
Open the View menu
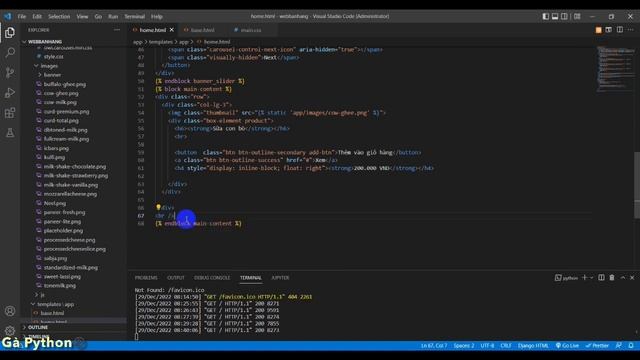(x=82, y=16)
